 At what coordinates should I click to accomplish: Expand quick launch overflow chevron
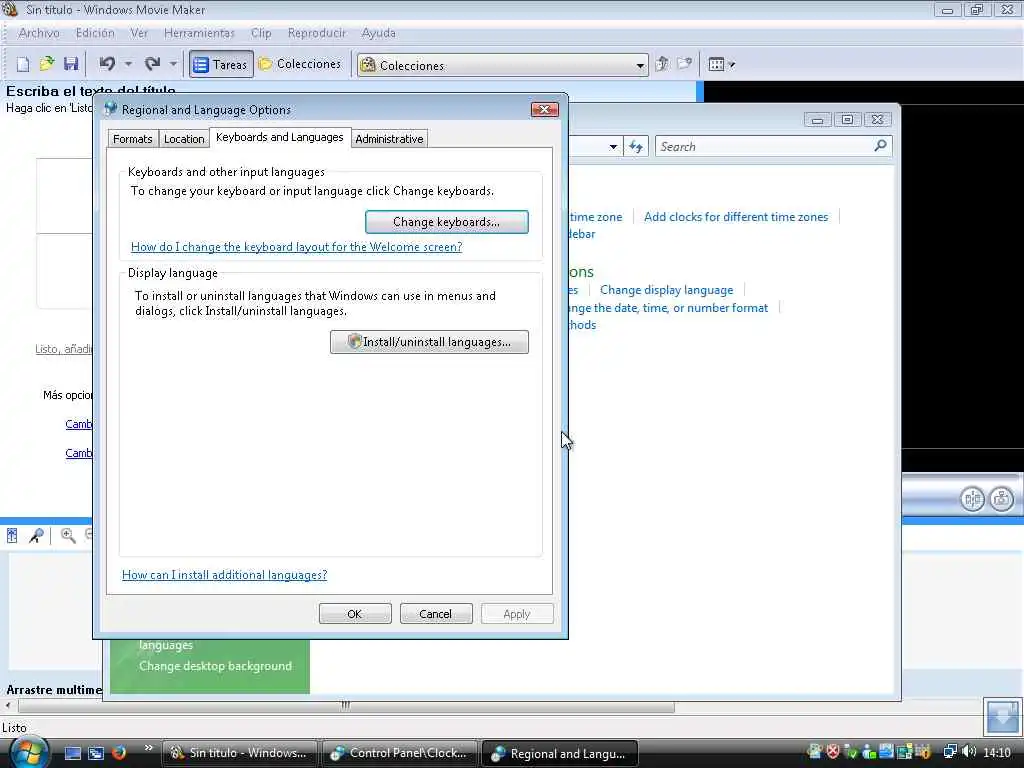[148, 748]
